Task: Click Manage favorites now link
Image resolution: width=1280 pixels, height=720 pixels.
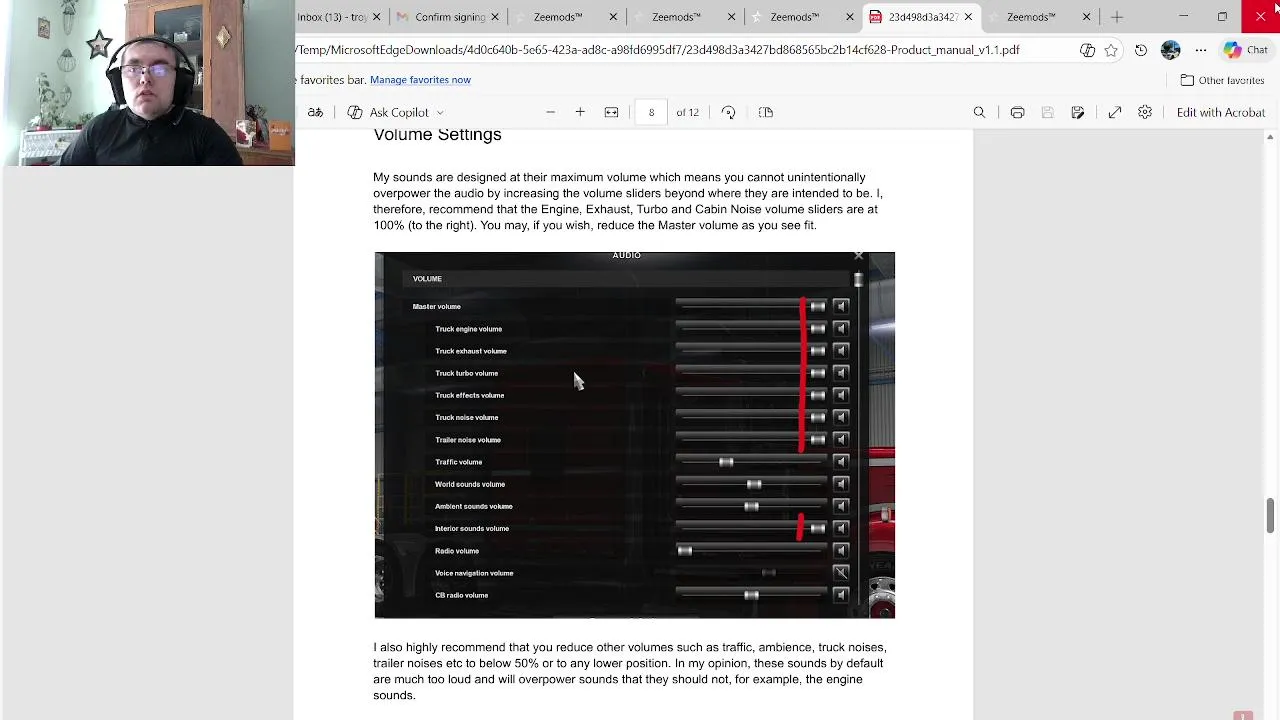Action: (420, 80)
